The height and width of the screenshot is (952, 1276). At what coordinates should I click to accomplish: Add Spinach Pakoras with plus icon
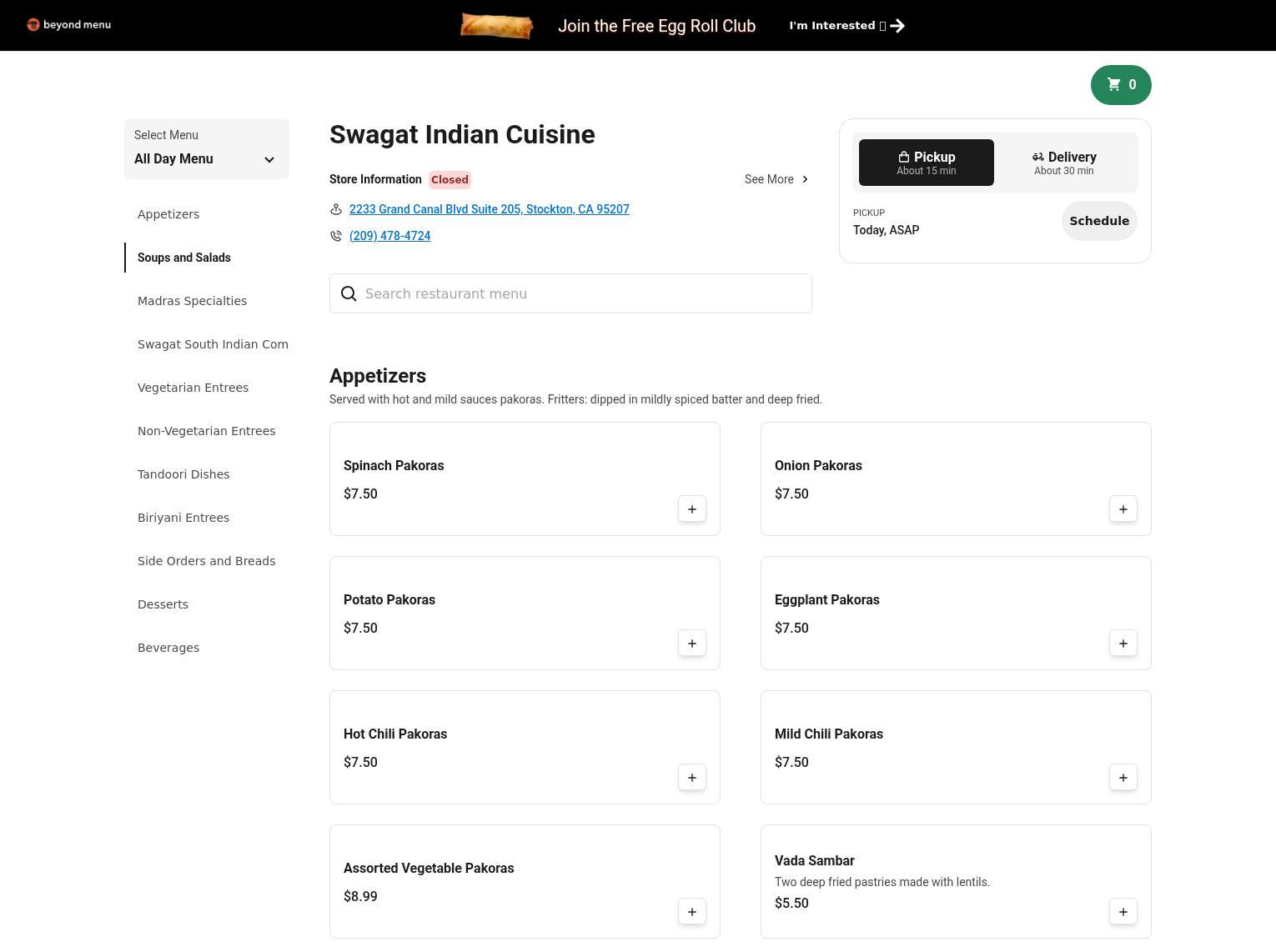coord(691,509)
